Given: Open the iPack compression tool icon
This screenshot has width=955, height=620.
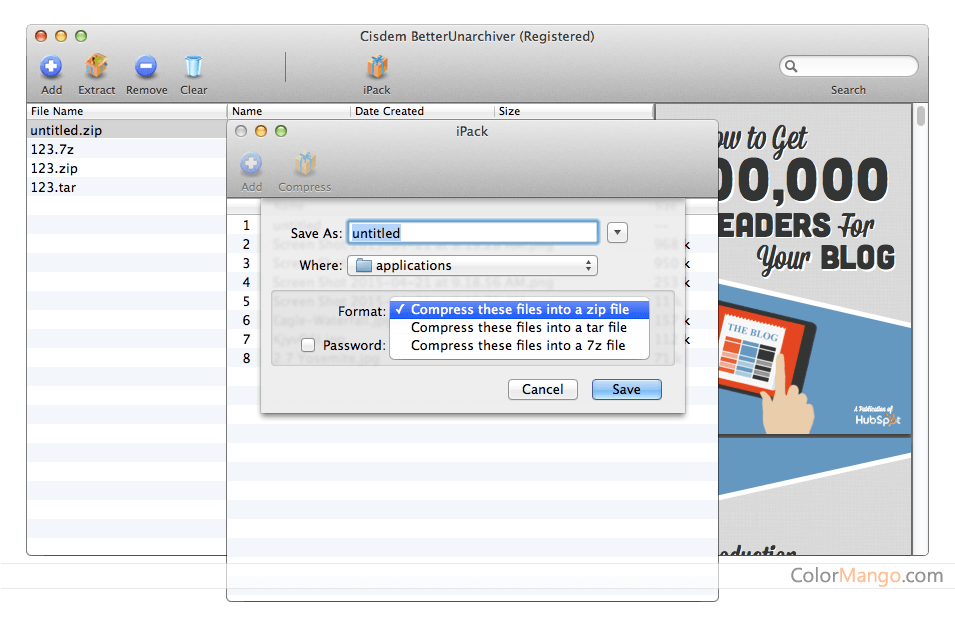Looking at the screenshot, I should [x=377, y=70].
